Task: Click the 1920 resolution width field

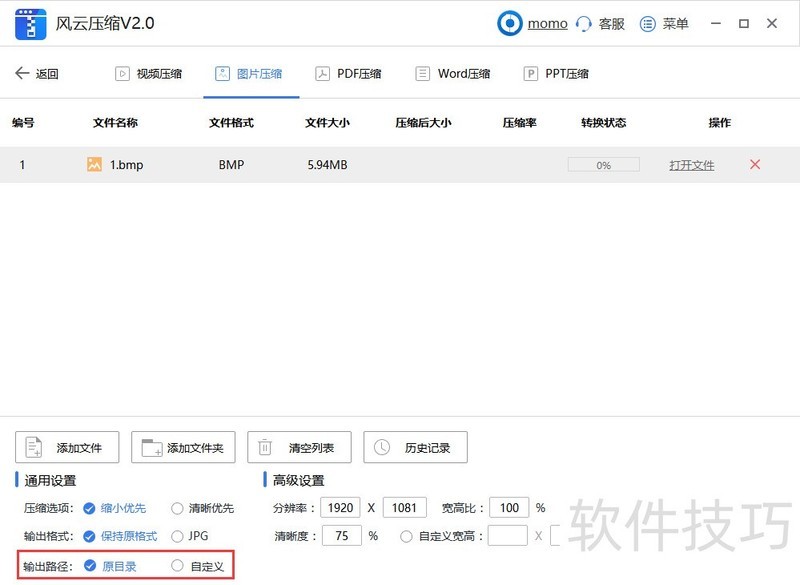Action: [340, 508]
